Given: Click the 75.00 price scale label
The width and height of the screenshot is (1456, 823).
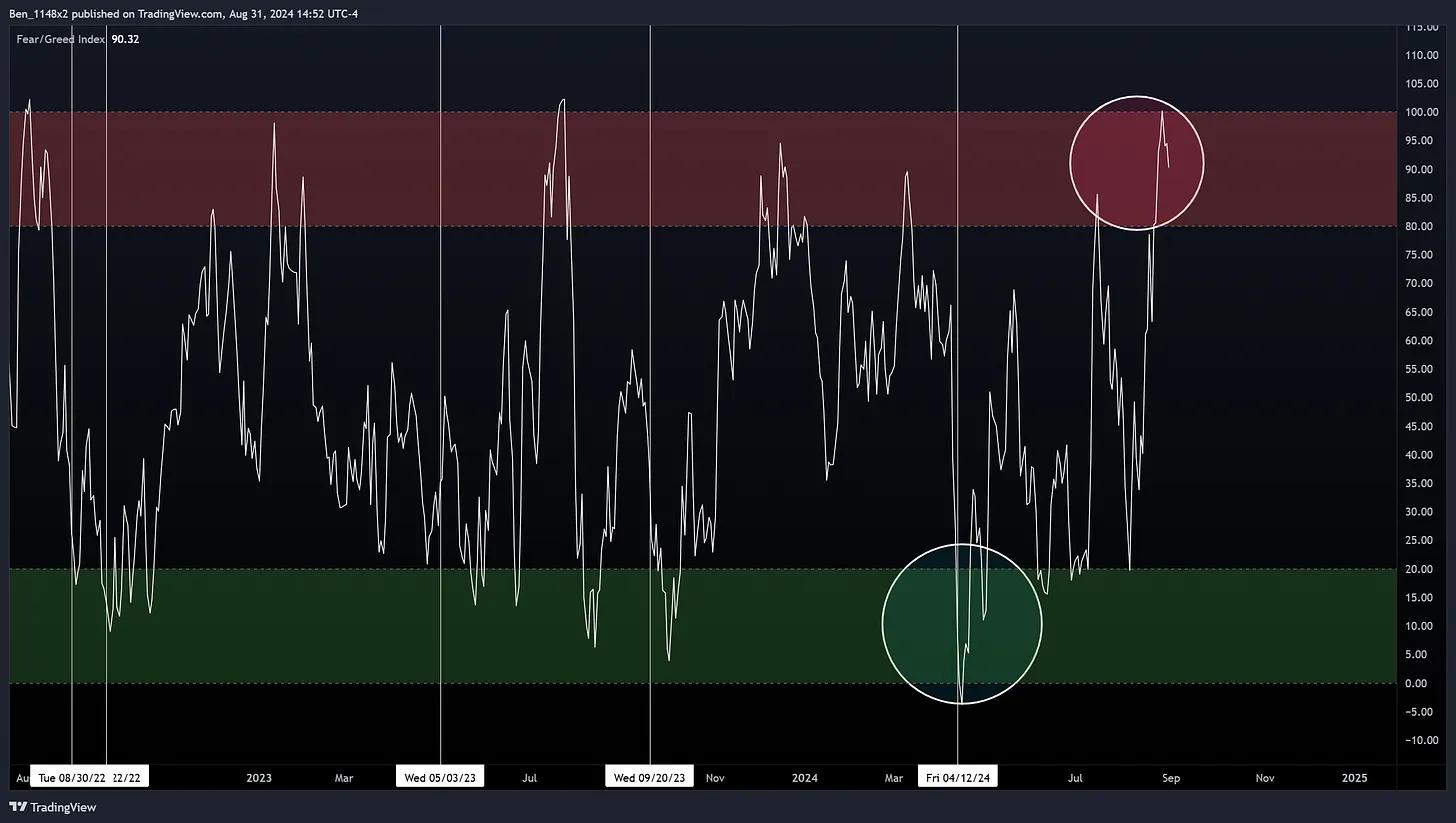Looking at the screenshot, I should point(1421,255).
